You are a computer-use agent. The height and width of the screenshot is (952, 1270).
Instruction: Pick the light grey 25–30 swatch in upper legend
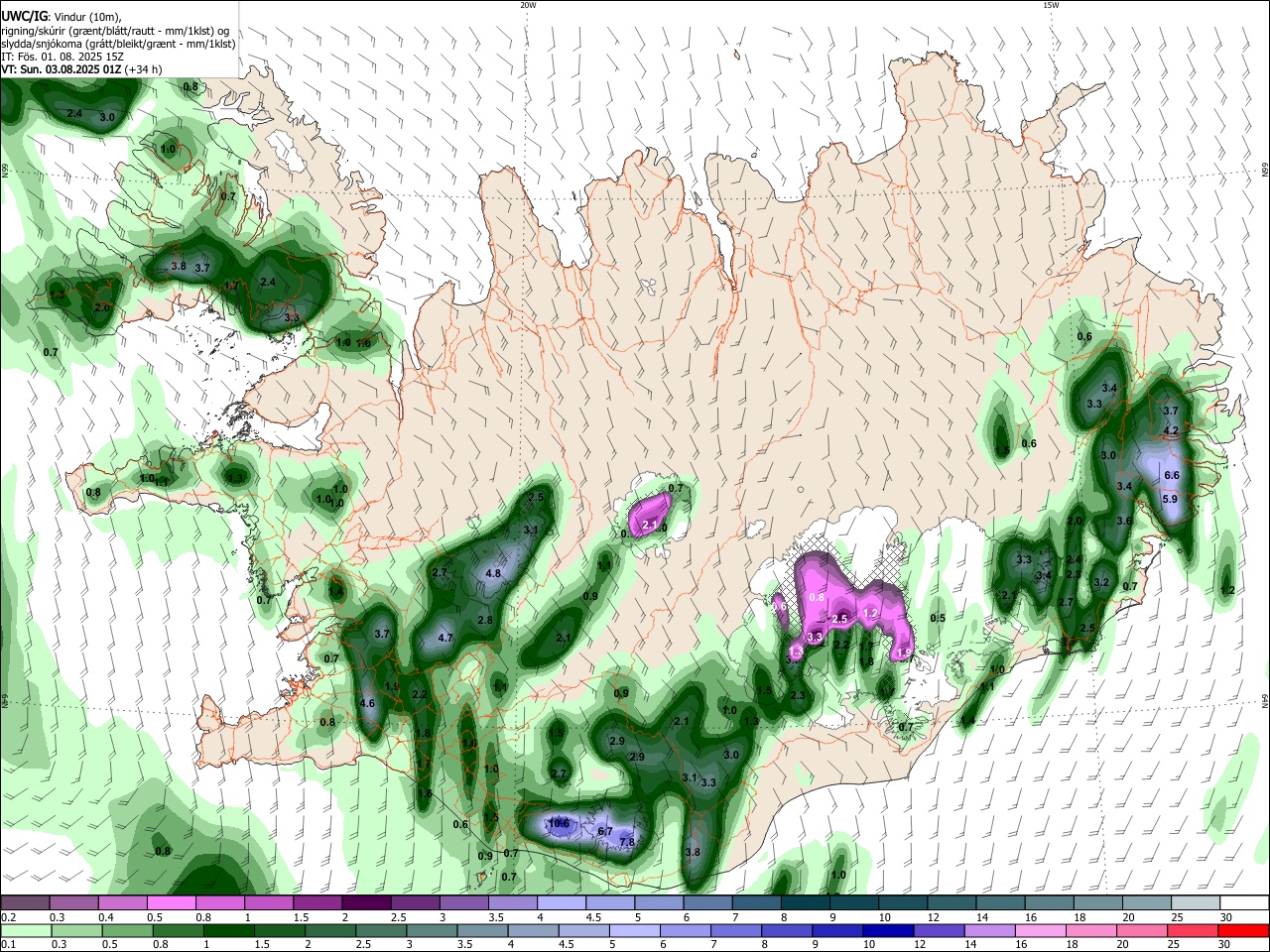pos(1196,903)
